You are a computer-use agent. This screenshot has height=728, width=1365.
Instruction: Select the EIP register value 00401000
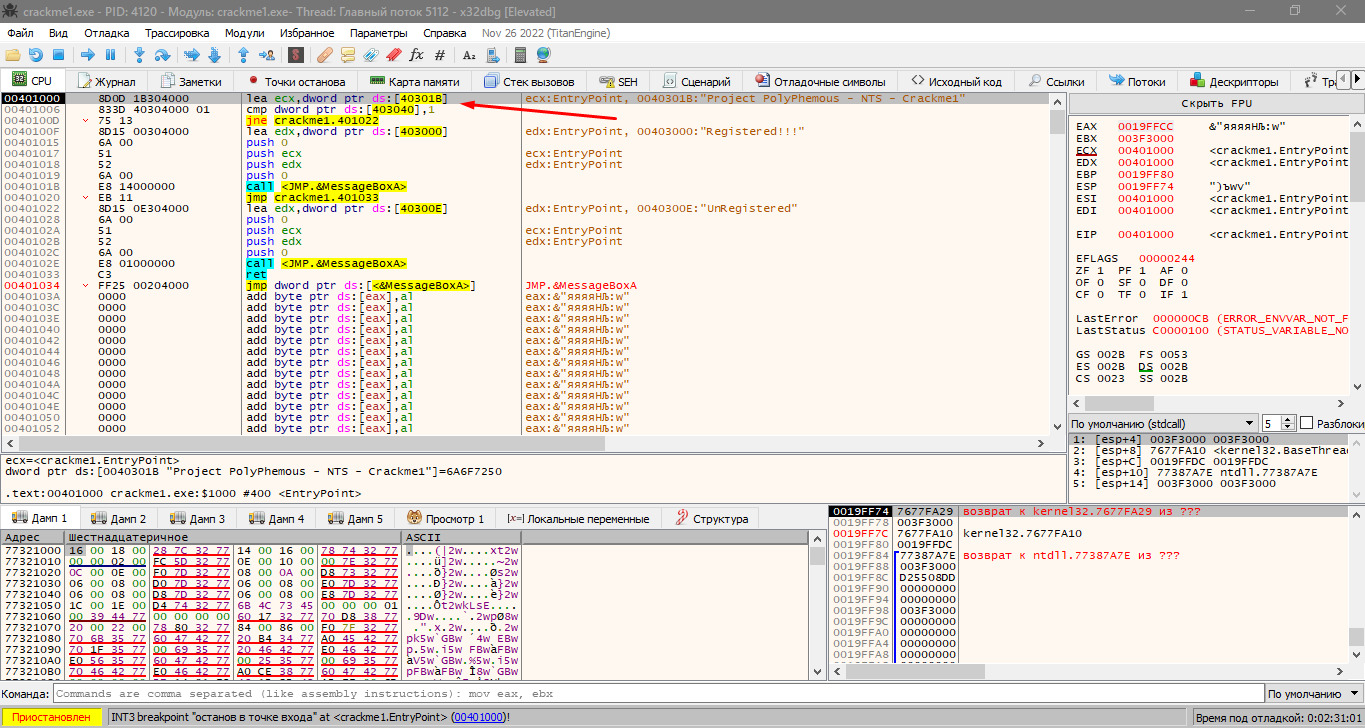(x=1146, y=234)
